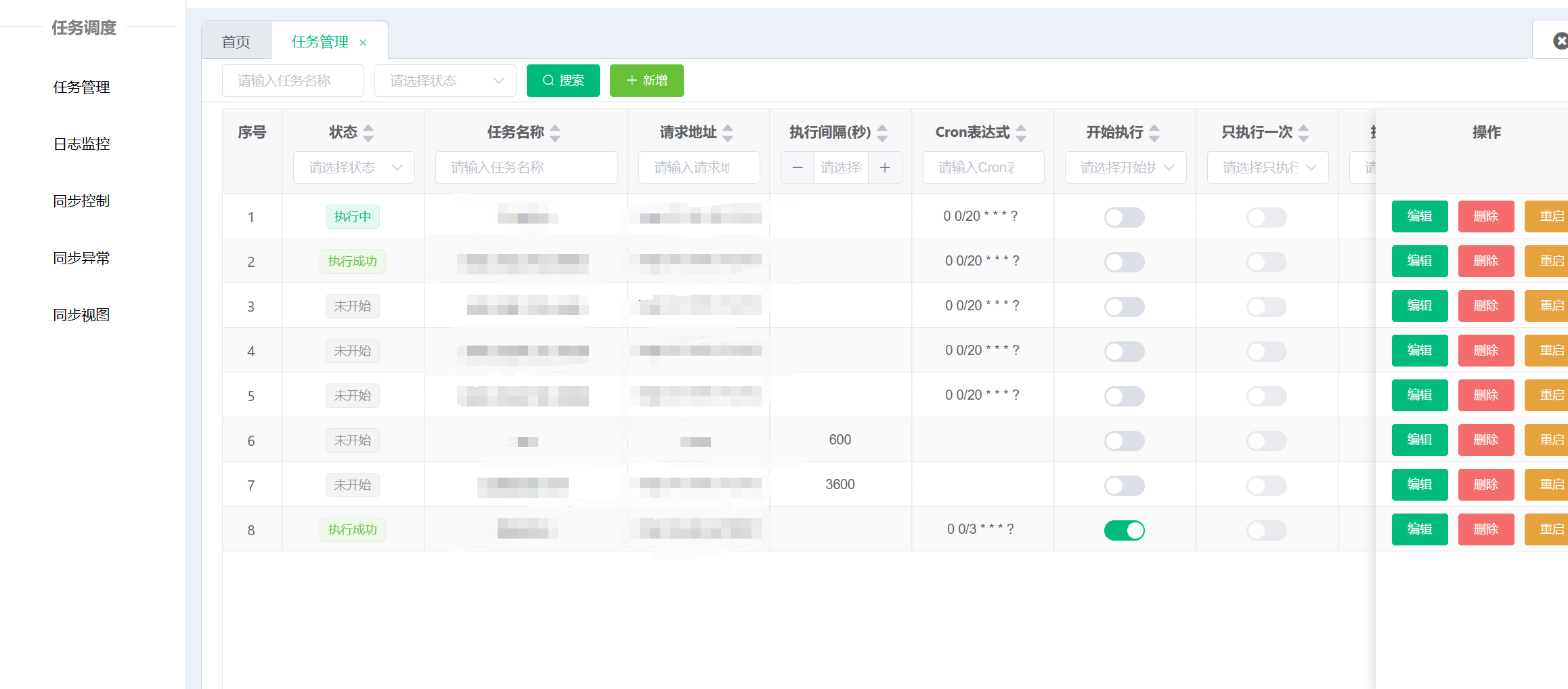Open 任务管理 in the sidebar
This screenshot has height=689, width=1568.
point(82,87)
